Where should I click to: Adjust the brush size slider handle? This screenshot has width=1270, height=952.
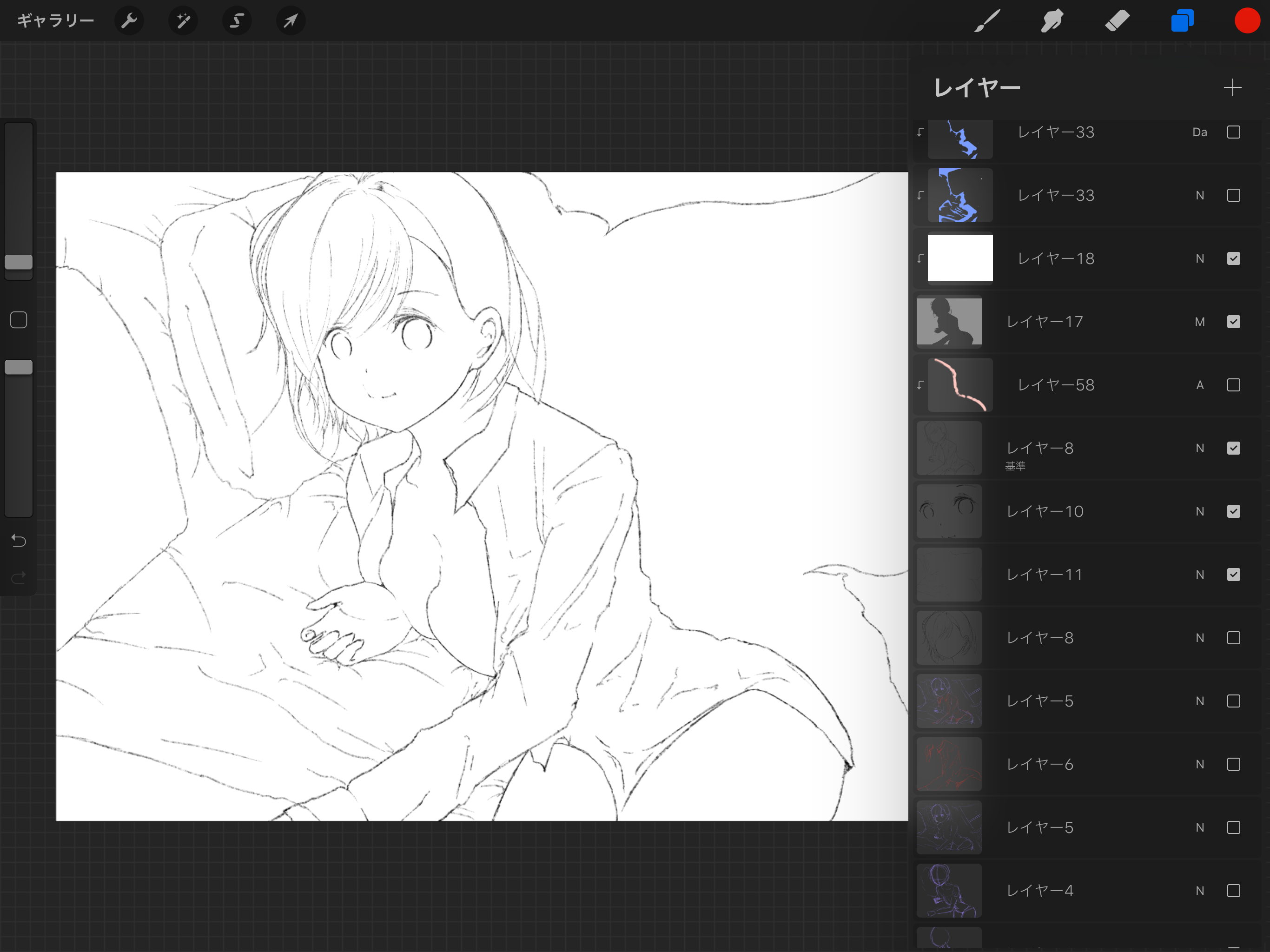tap(19, 262)
